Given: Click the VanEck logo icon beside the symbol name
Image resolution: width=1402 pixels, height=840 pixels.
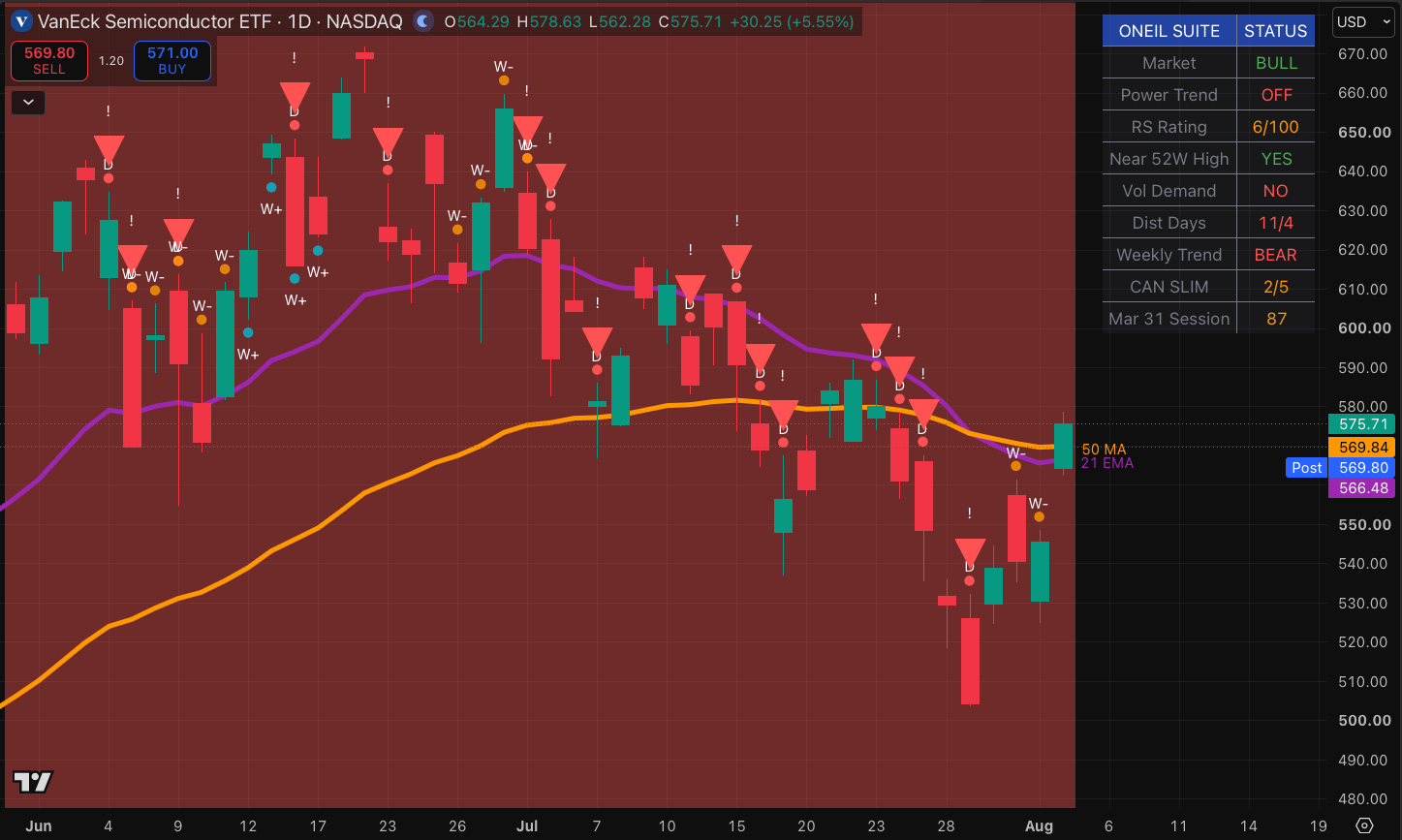Looking at the screenshot, I should tap(21, 21).
